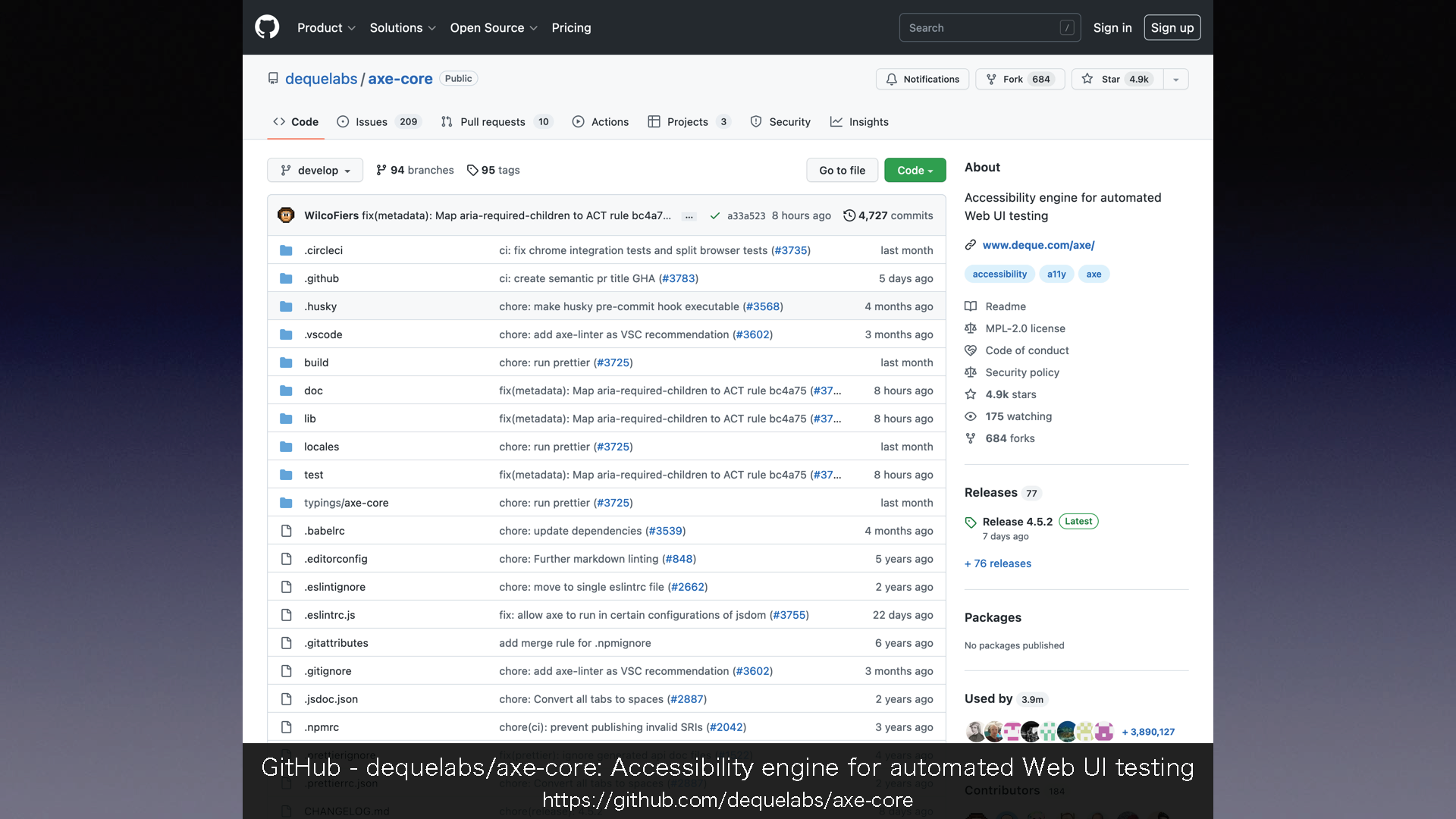This screenshot has width=1456, height=819.
Task: Click the .eslintrc.js file icon
Action: coord(286,615)
